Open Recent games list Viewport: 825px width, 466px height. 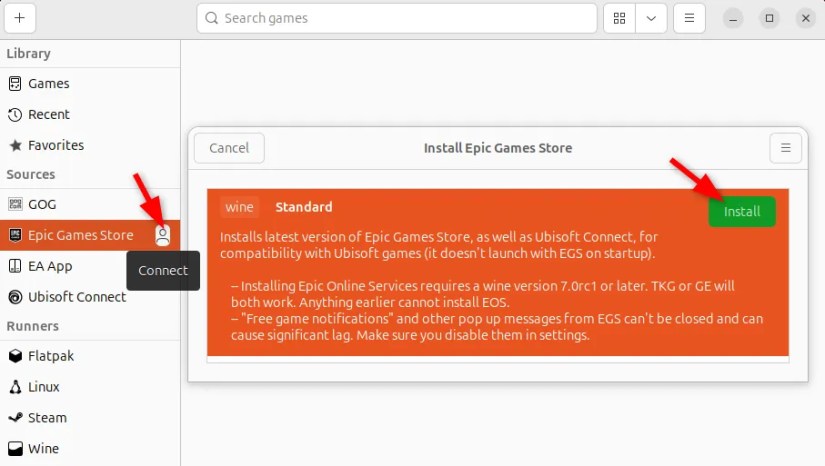pyautogui.click(x=90, y=114)
